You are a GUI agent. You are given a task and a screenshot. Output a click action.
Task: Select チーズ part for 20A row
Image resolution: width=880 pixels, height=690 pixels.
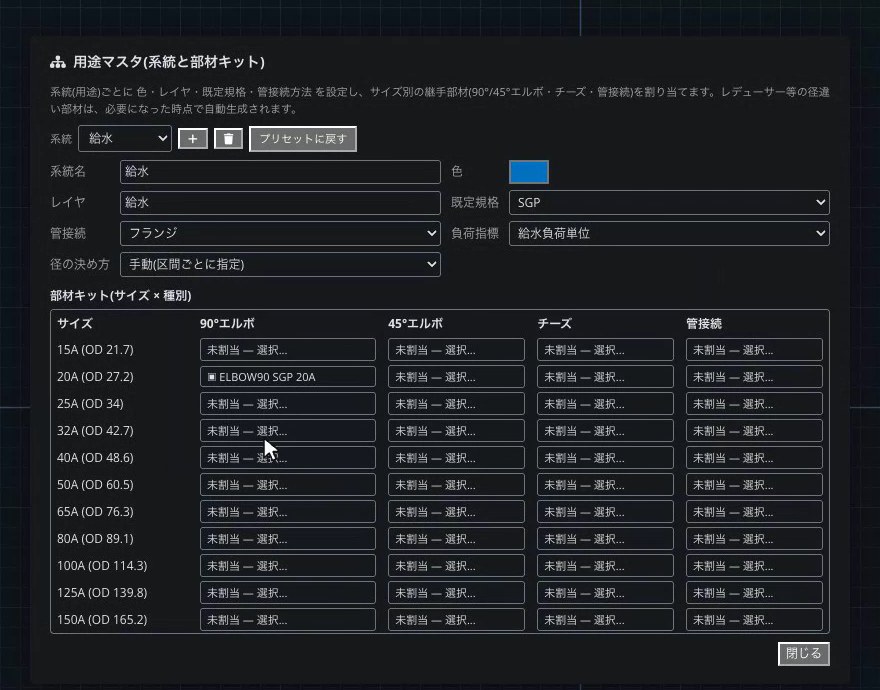point(605,377)
